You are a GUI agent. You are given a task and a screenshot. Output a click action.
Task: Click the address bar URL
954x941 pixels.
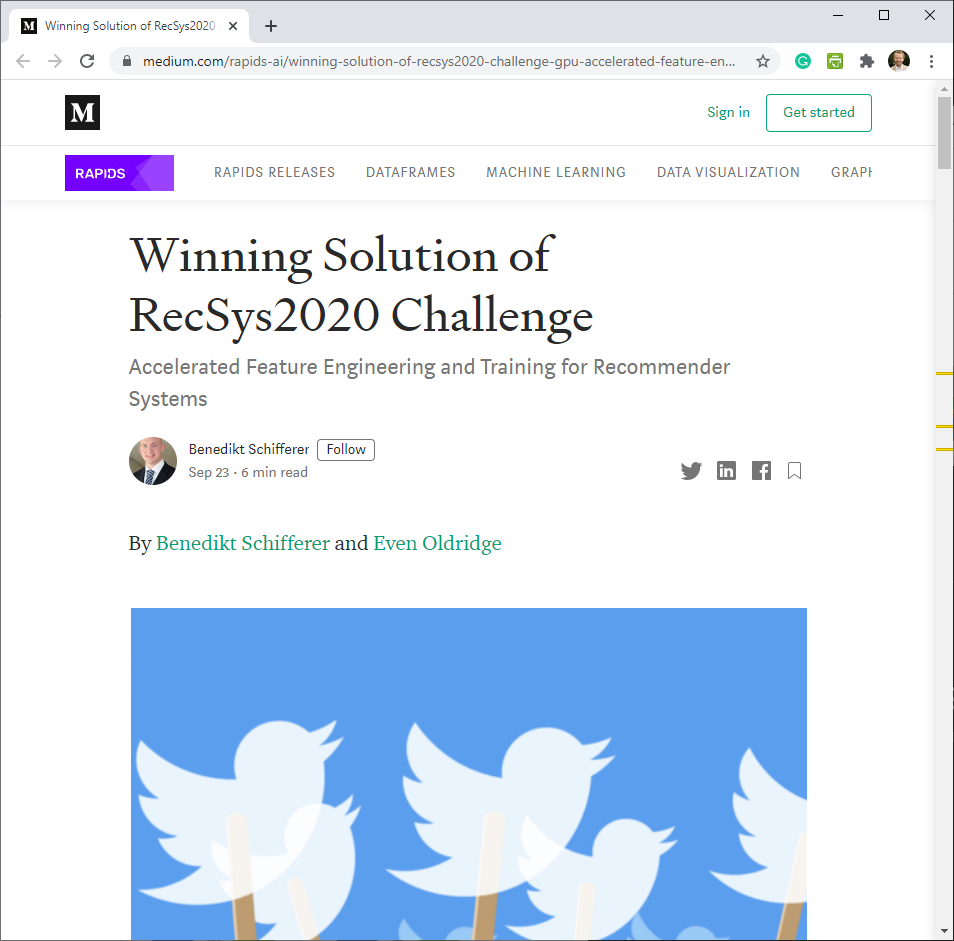click(x=439, y=61)
